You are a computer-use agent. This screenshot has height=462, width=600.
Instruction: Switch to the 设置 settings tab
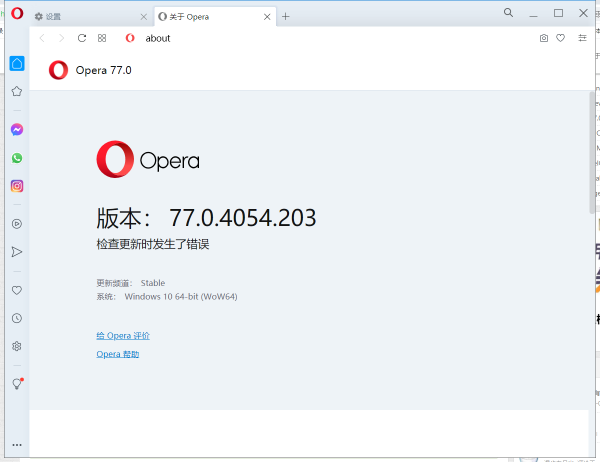click(88, 16)
